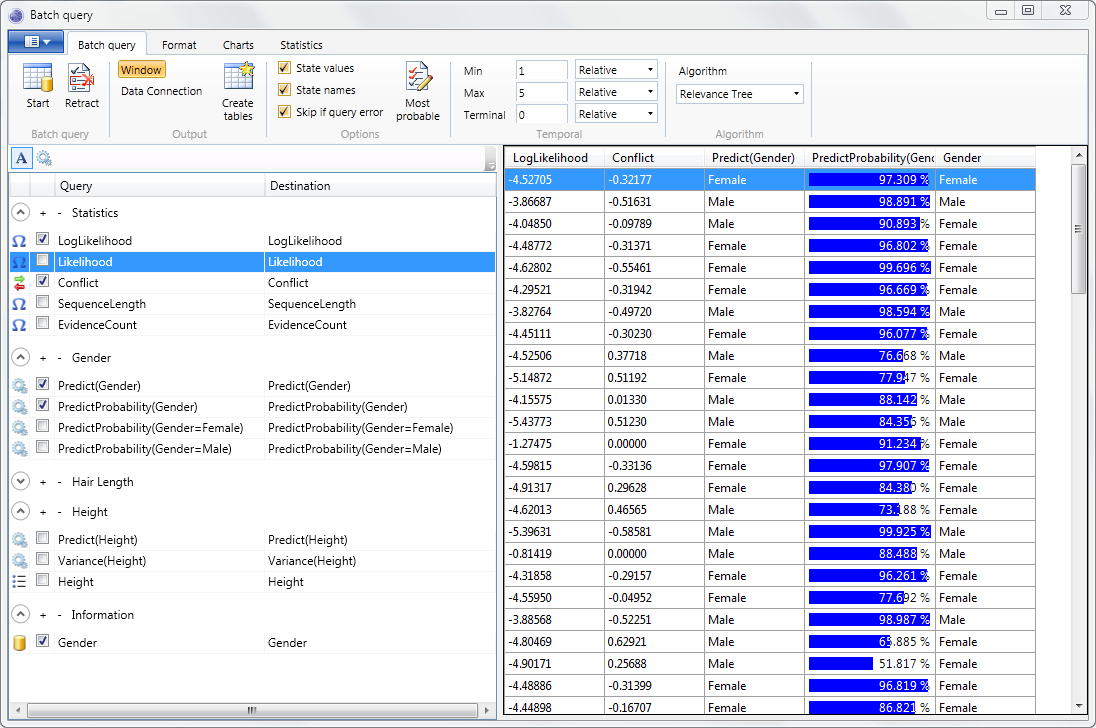Expand the Hair Length group
Image resolution: width=1096 pixels, height=728 pixels.
pyautogui.click(x=20, y=482)
